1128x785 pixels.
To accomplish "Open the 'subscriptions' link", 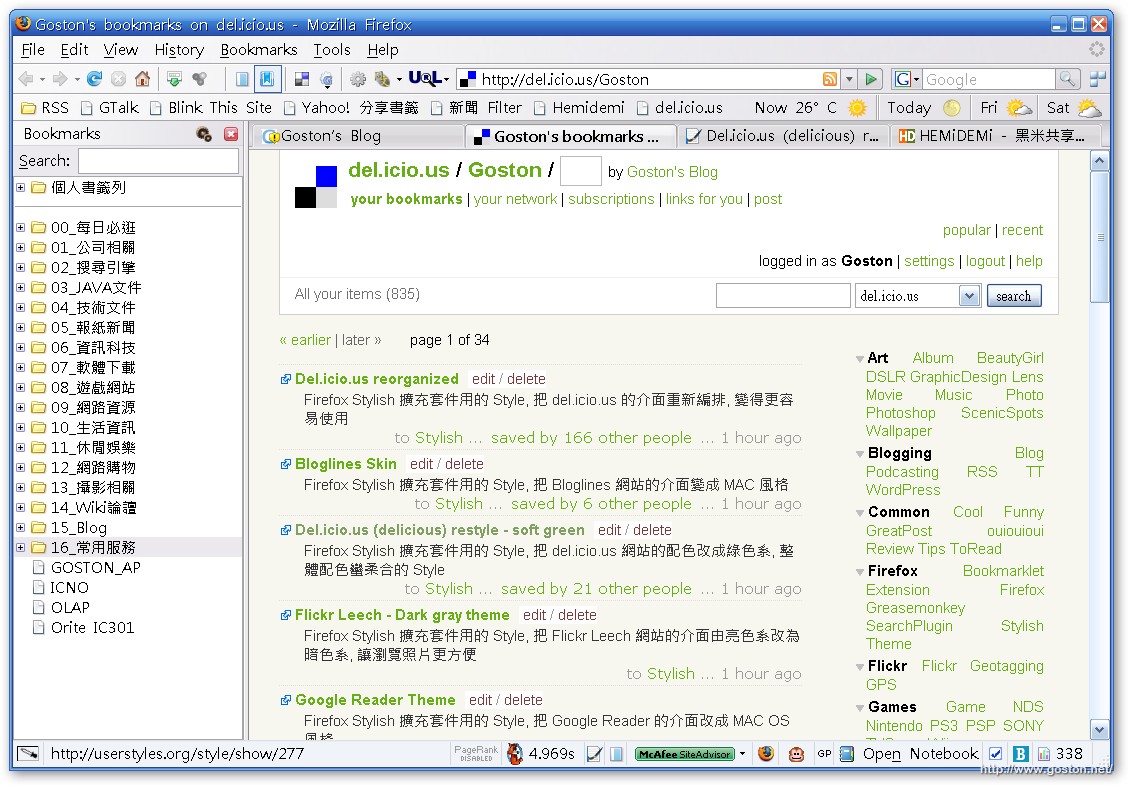I will coord(611,199).
